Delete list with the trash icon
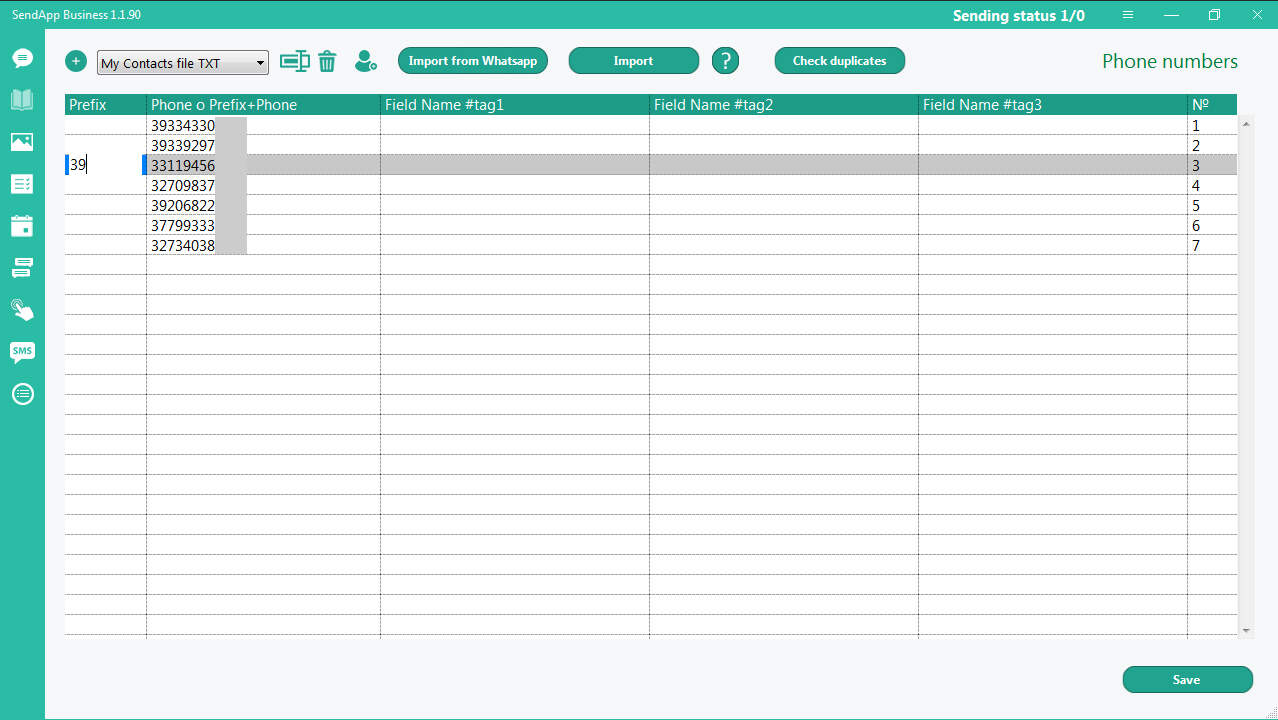The width and height of the screenshot is (1278, 720). click(327, 62)
